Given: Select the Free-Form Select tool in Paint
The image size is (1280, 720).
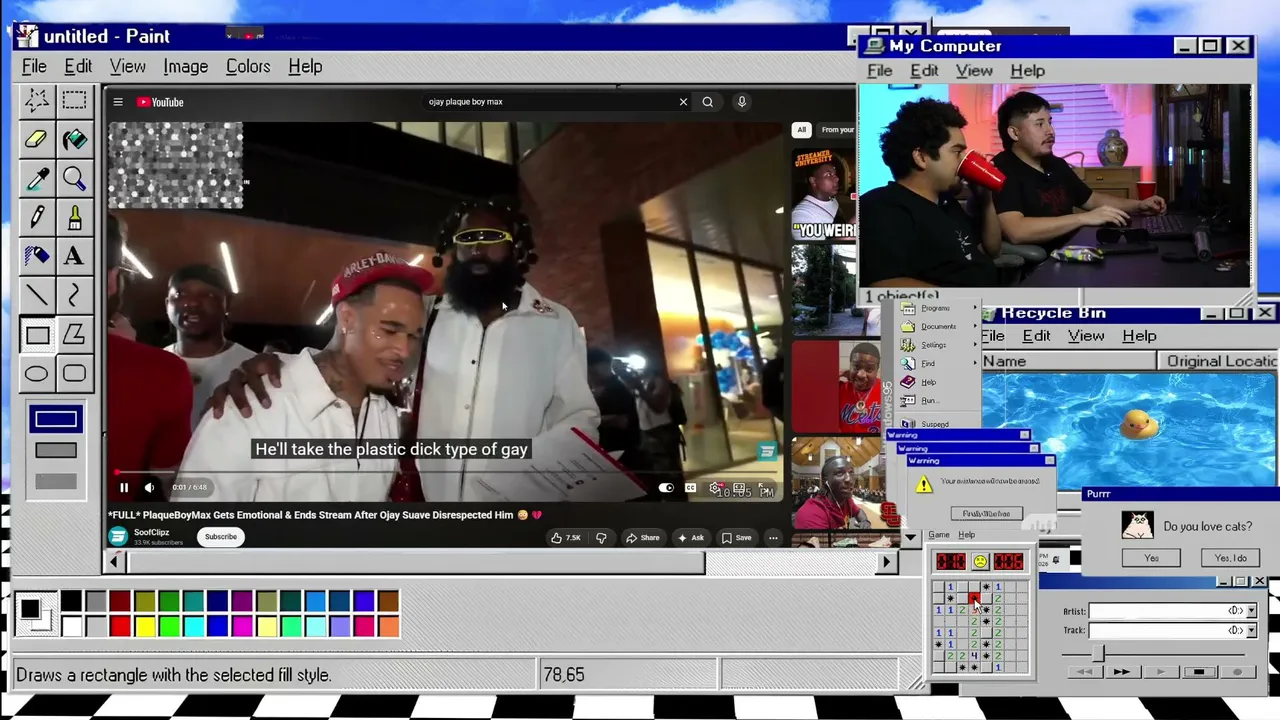Looking at the screenshot, I should coord(37,100).
